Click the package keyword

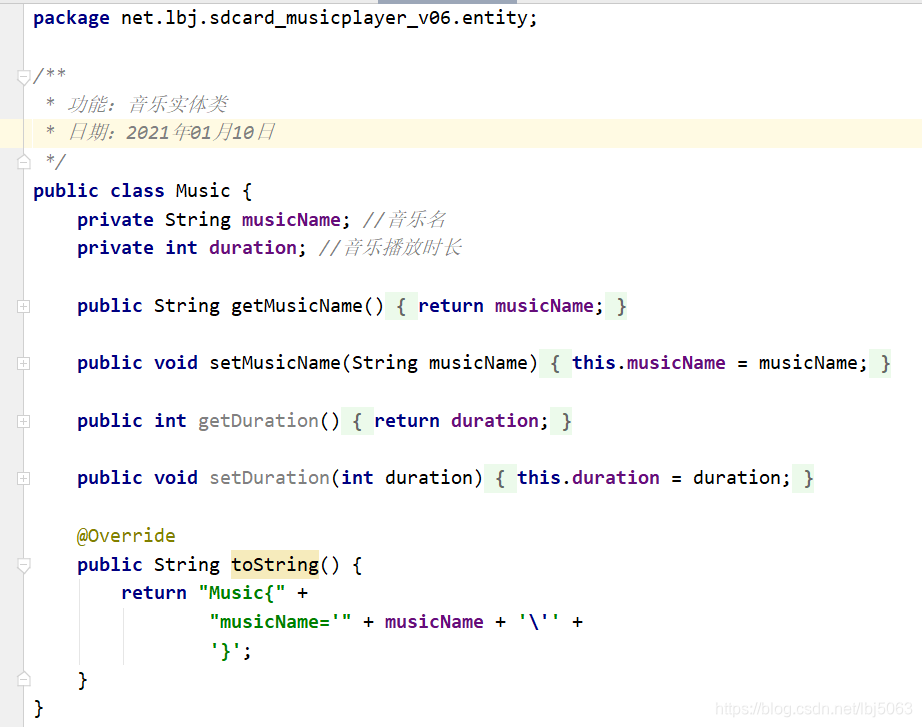point(71,18)
